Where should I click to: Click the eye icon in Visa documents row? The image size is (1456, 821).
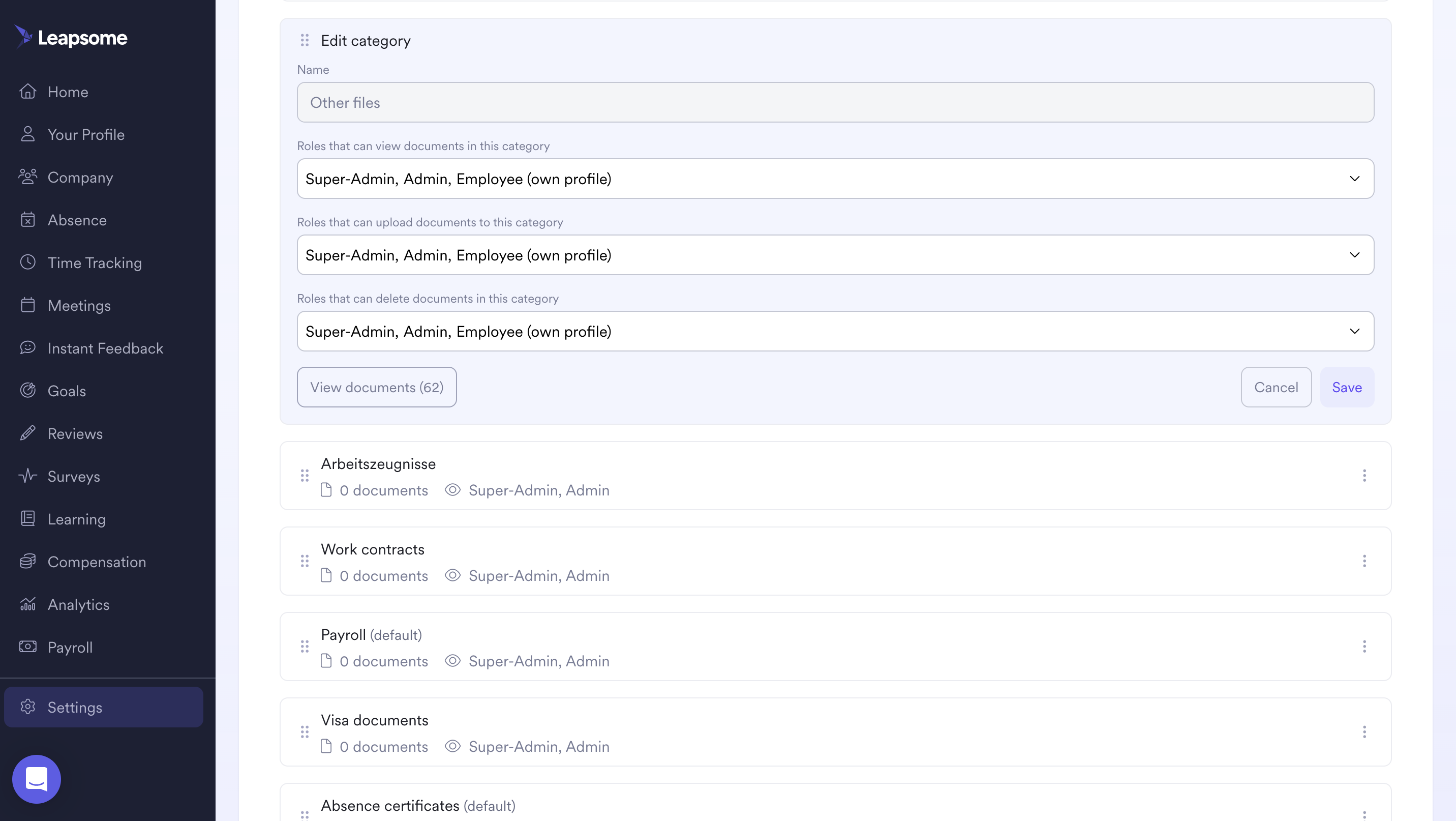[453, 746]
